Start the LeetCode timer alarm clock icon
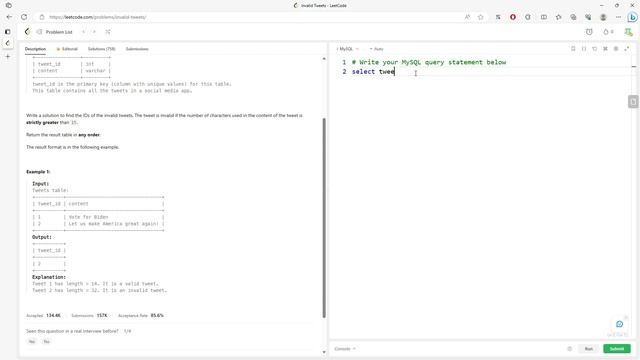The height and width of the screenshot is (360, 640). [589, 32]
